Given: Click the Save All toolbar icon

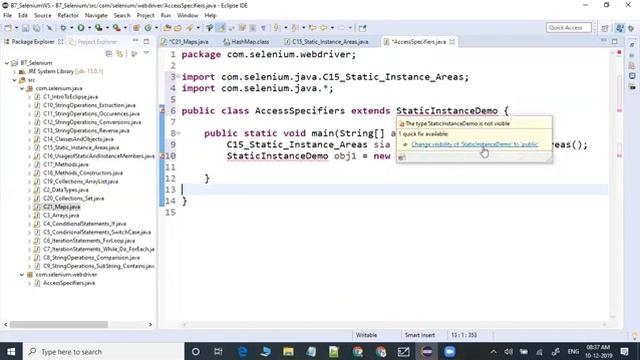Looking at the screenshot, I should 36,28.
